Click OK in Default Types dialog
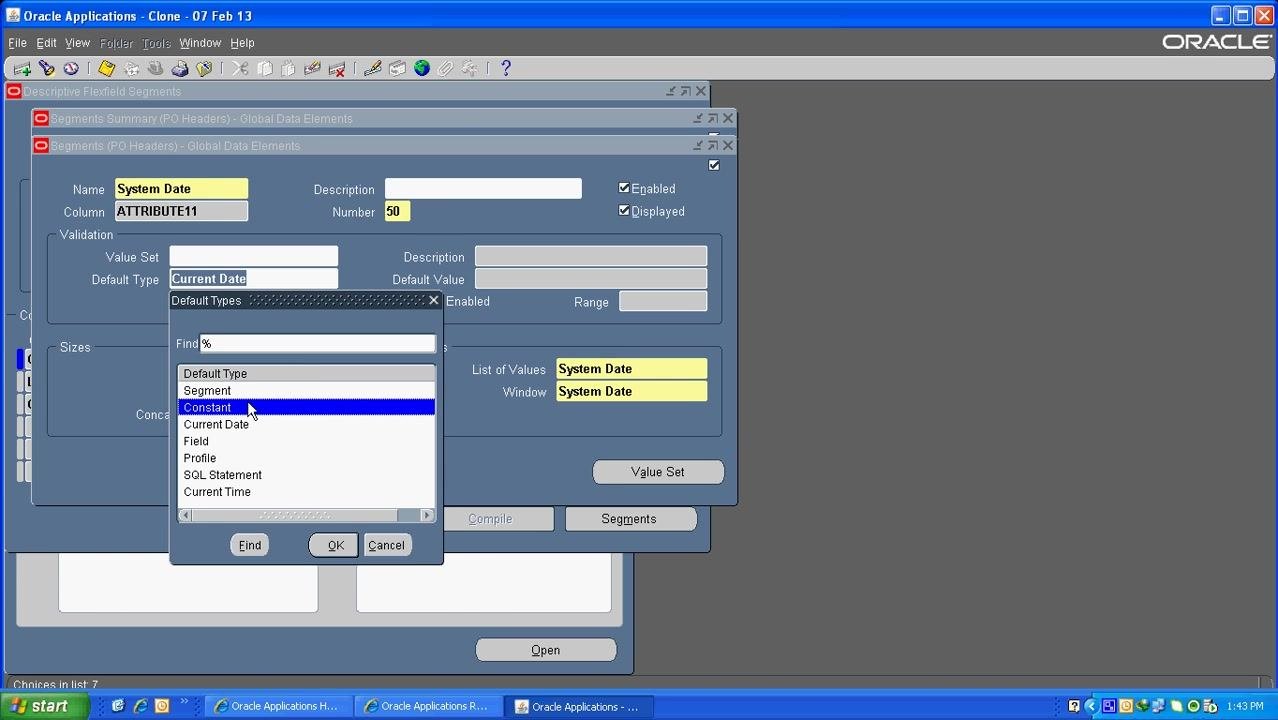The height and width of the screenshot is (720, 1278). point(335,545)
